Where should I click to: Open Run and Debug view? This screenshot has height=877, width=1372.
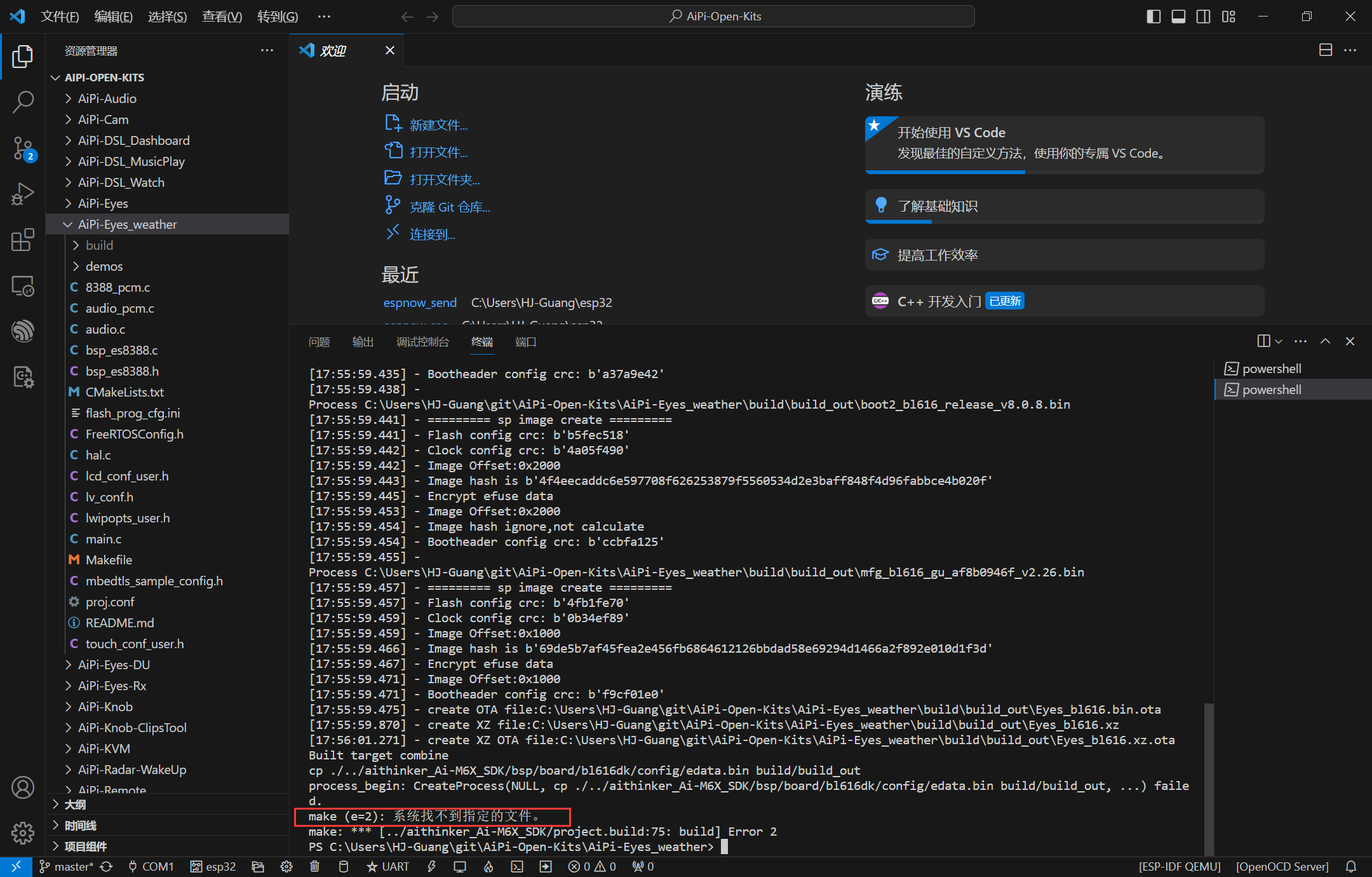[x=23, y=194]
